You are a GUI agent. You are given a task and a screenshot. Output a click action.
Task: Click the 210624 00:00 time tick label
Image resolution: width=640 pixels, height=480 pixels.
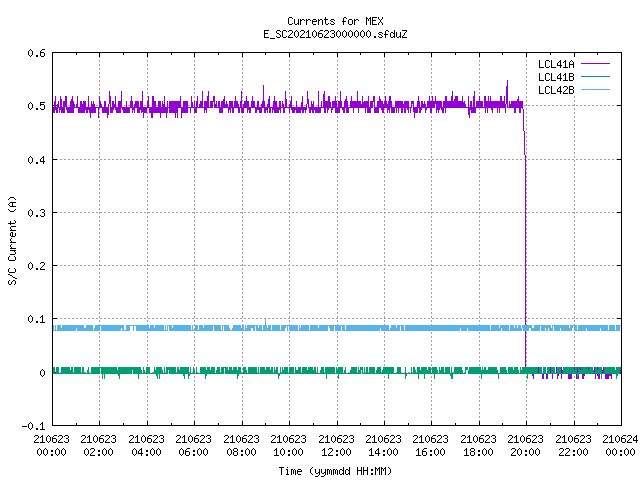tap(620, 446)
